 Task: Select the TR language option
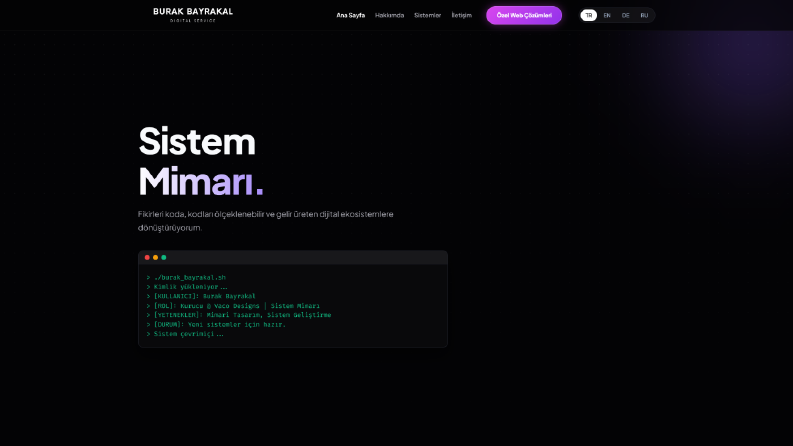click(x=589, y=15)
